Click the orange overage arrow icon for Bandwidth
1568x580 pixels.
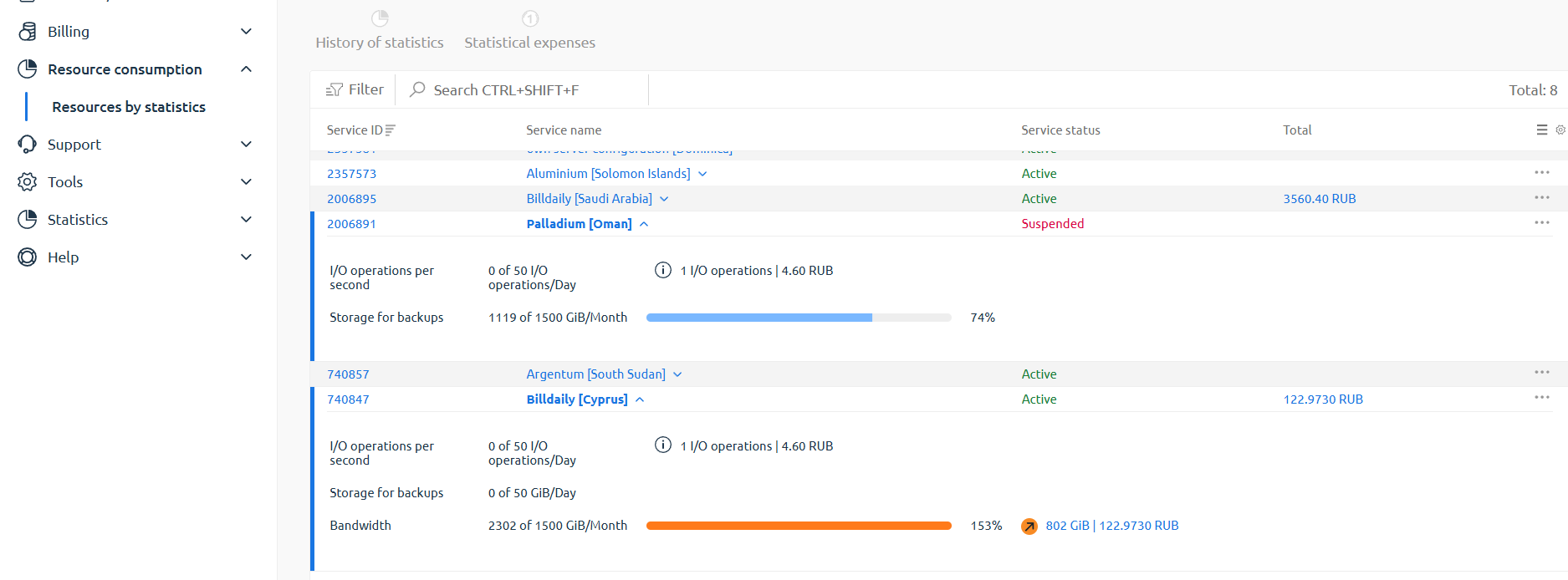coord(1029,526)
